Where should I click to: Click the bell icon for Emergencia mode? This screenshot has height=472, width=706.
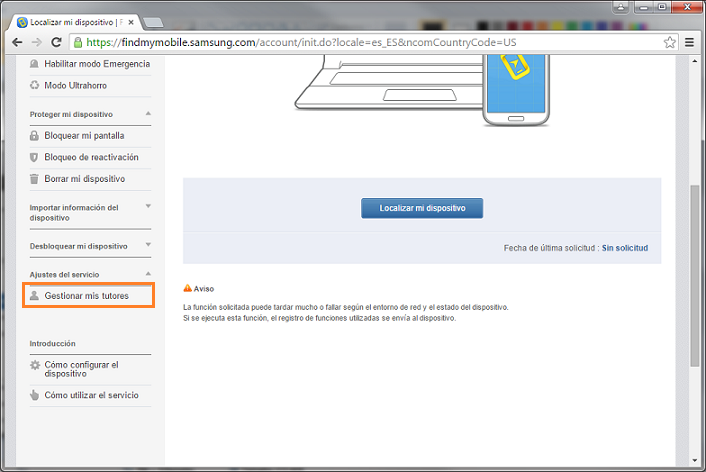point(34,64)
